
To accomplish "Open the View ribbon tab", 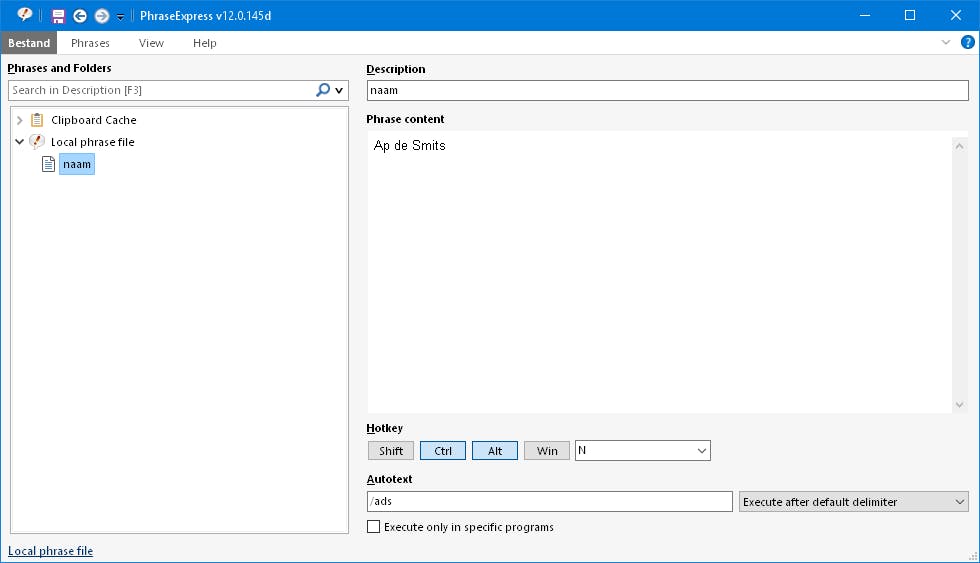I will point(151,43).
